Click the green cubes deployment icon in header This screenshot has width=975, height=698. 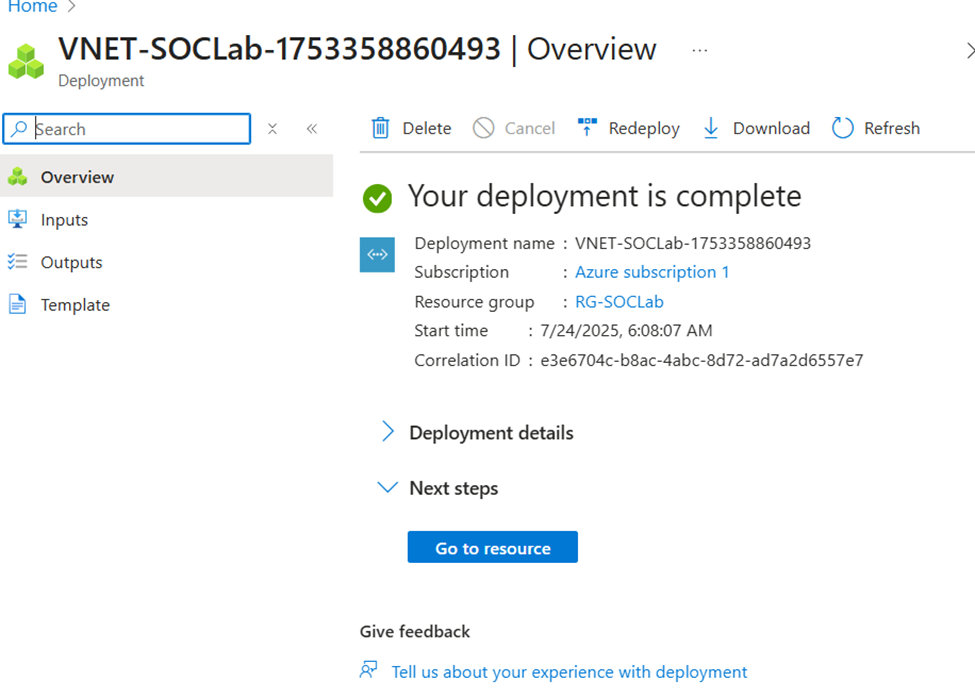(x=26, y=62)
